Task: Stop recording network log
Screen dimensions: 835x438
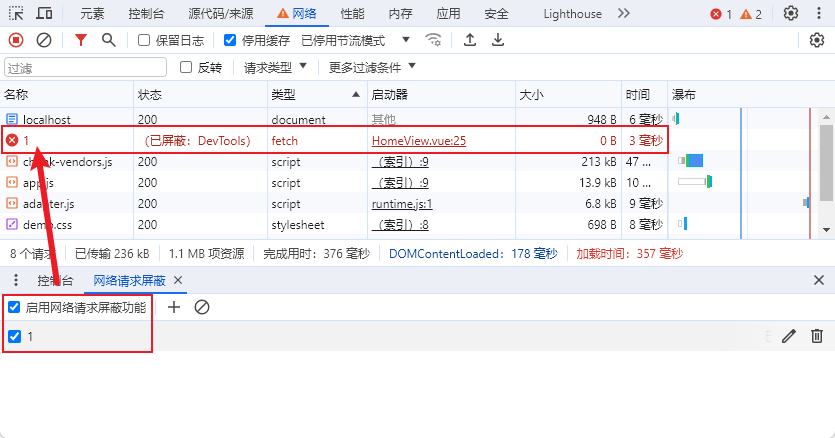Action: [16, 40]
